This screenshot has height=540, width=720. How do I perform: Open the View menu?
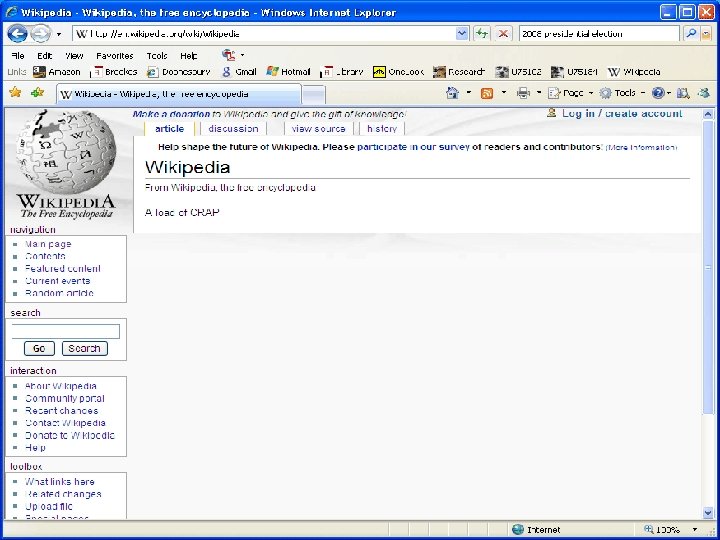coord(74,56)
